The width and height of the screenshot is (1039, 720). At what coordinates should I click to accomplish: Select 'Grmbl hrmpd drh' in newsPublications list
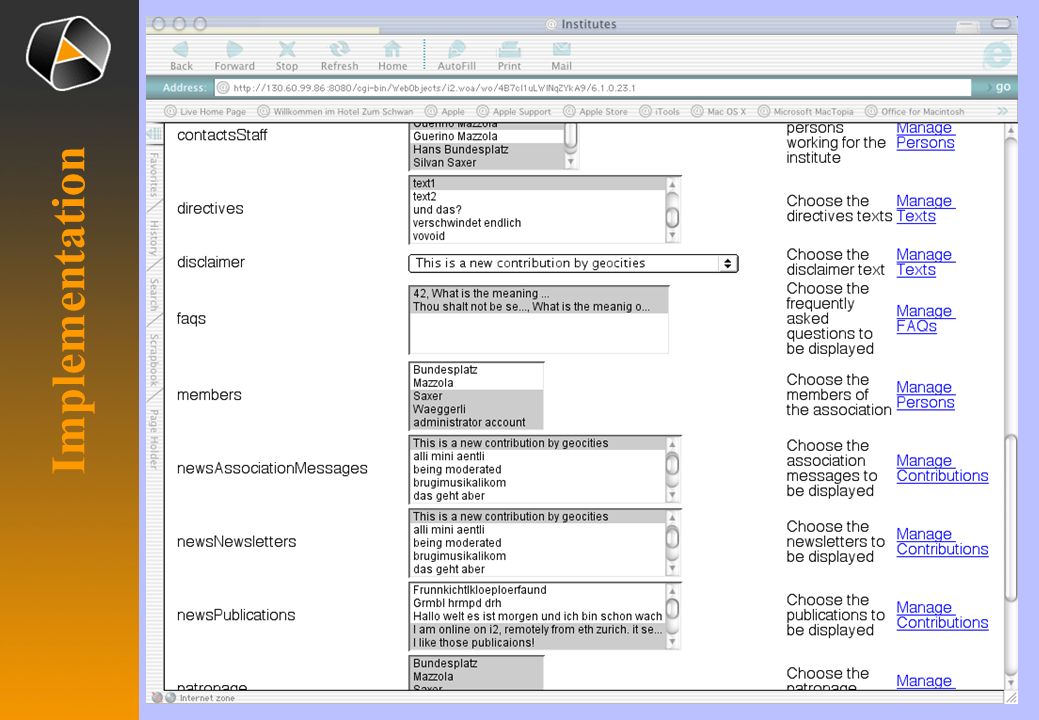[538, 603]
